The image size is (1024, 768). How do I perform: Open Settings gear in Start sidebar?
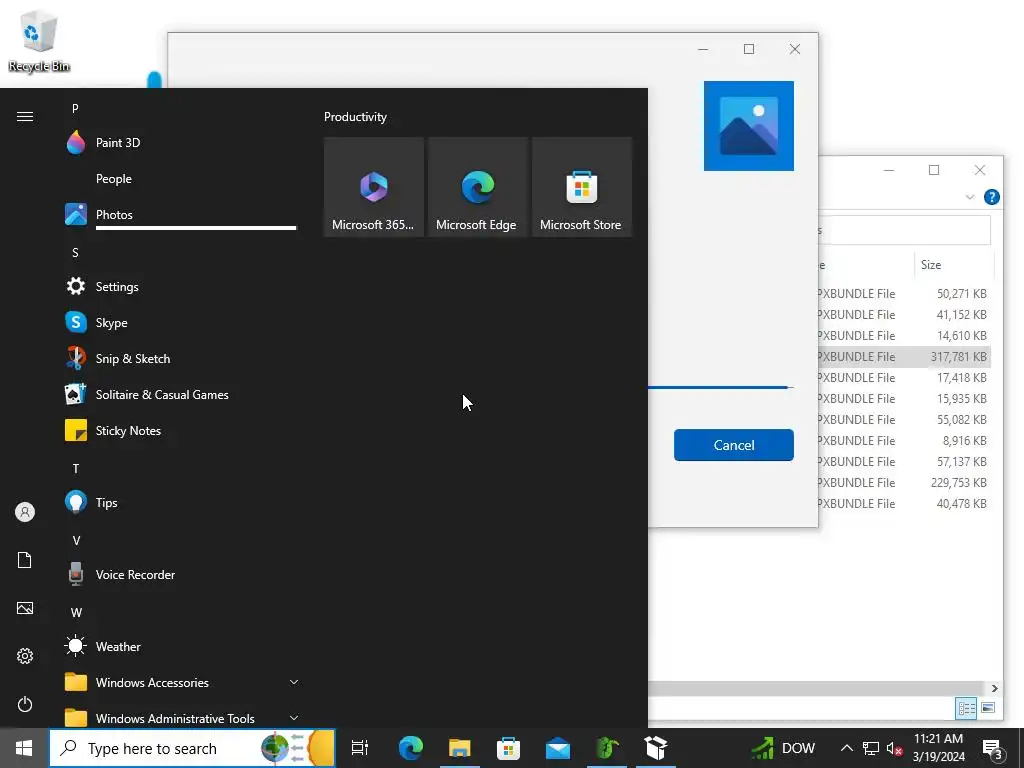coord(25,656)
